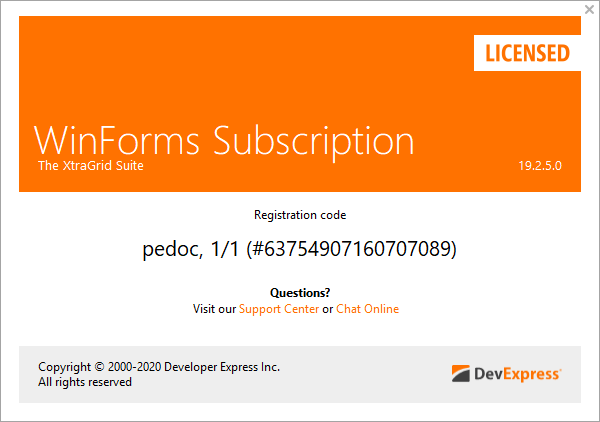Click the Registration code label

[300, 215]
